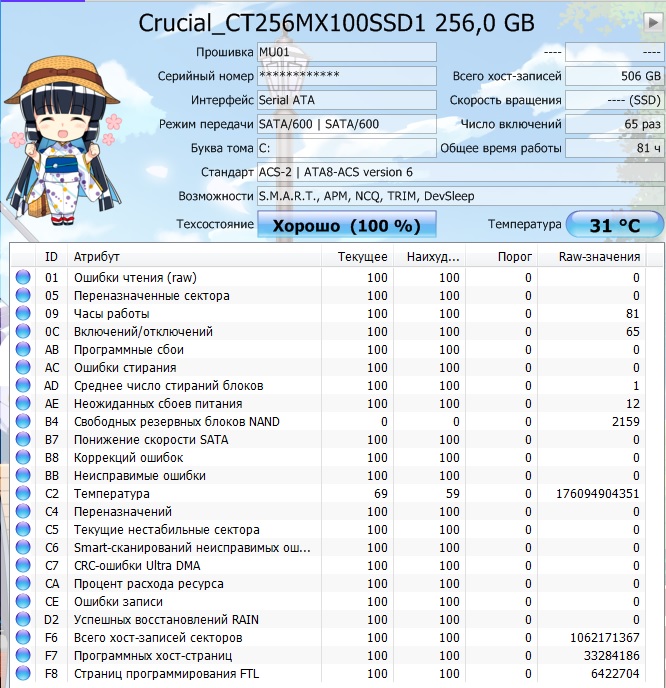Select the Текущие нестабильные сектора attribute name
The image size is (666, 688).
tap(167, 530)
